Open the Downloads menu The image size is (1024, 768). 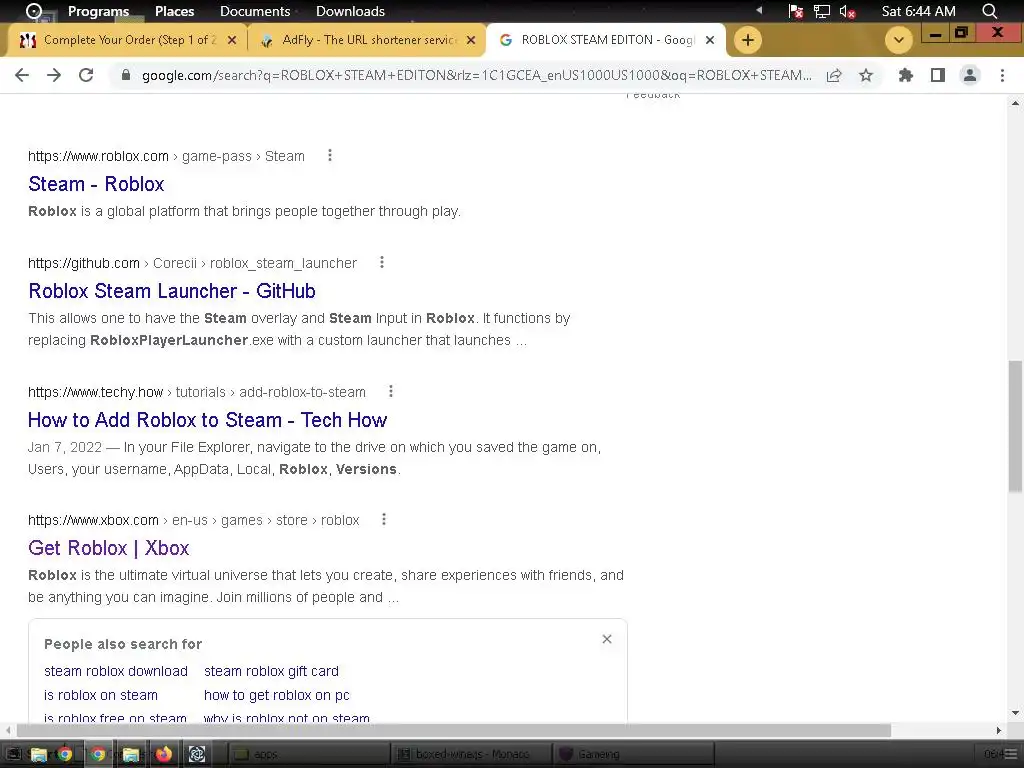[350, 11]
